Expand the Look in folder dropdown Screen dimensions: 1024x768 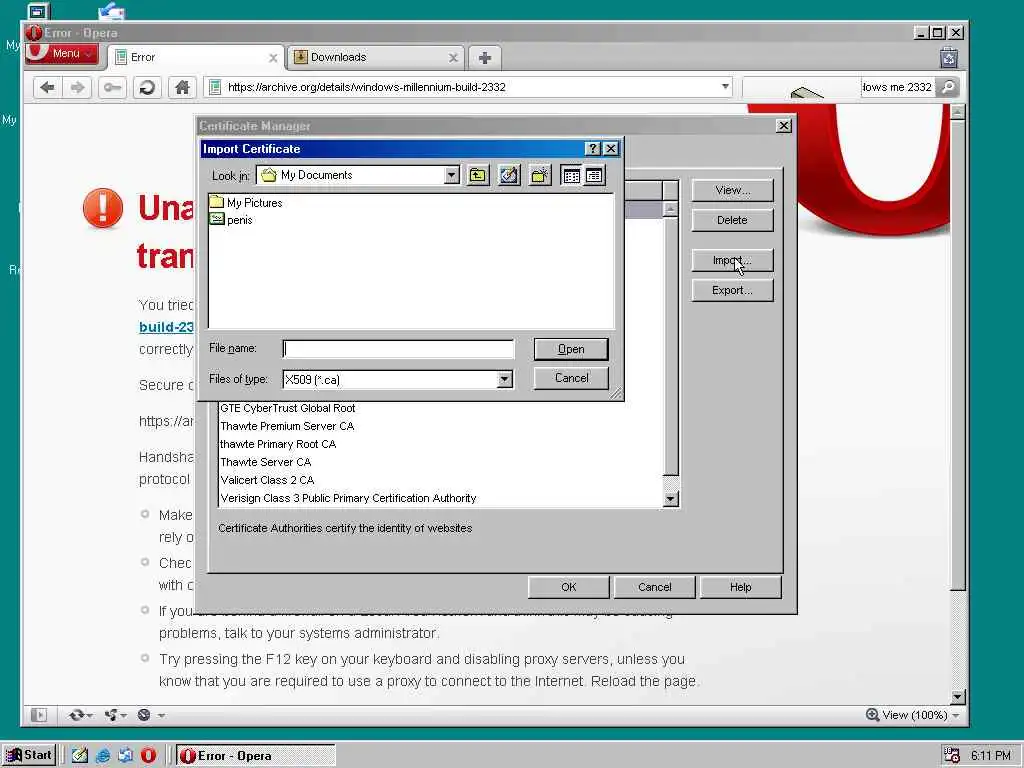point(451,175)
